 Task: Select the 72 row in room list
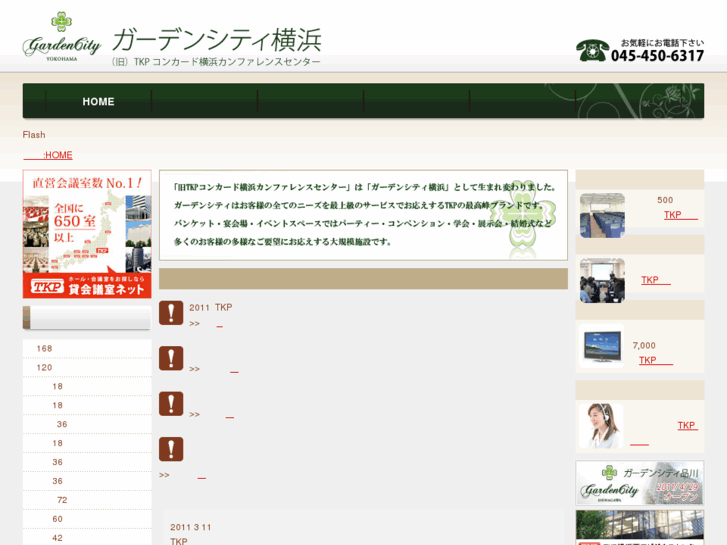point(87,500)
